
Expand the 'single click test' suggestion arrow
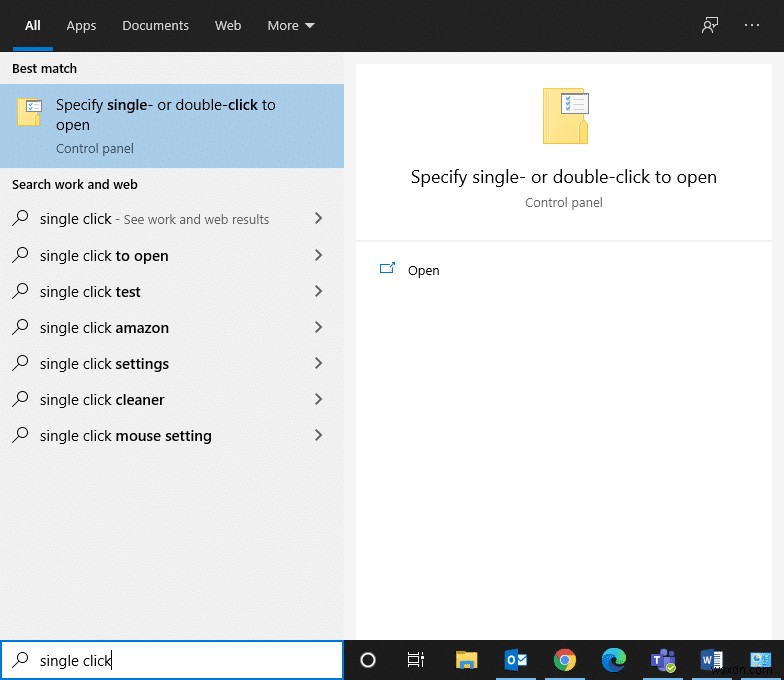tap(318, 292)
